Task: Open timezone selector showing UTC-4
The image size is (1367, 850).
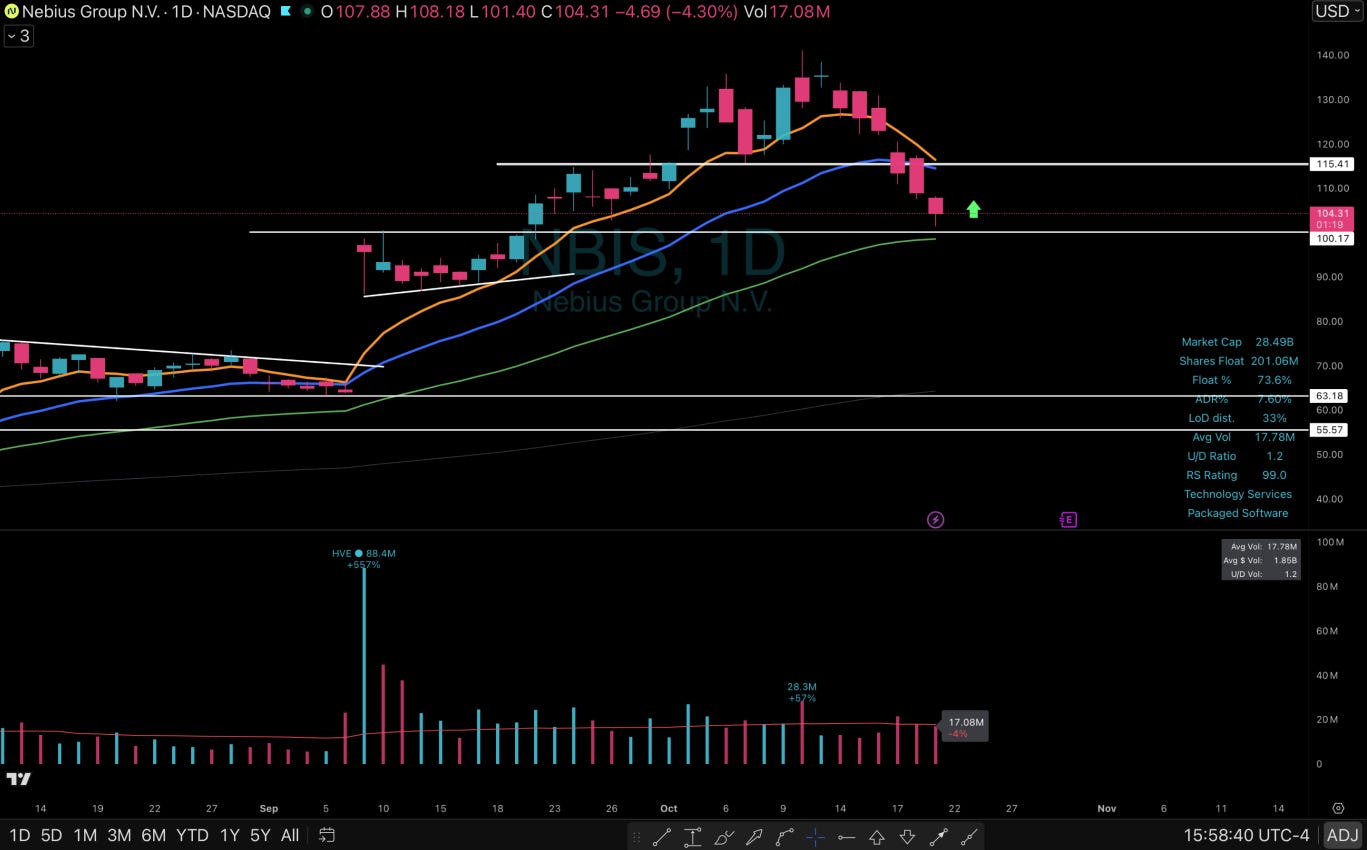Action: 1246,835
